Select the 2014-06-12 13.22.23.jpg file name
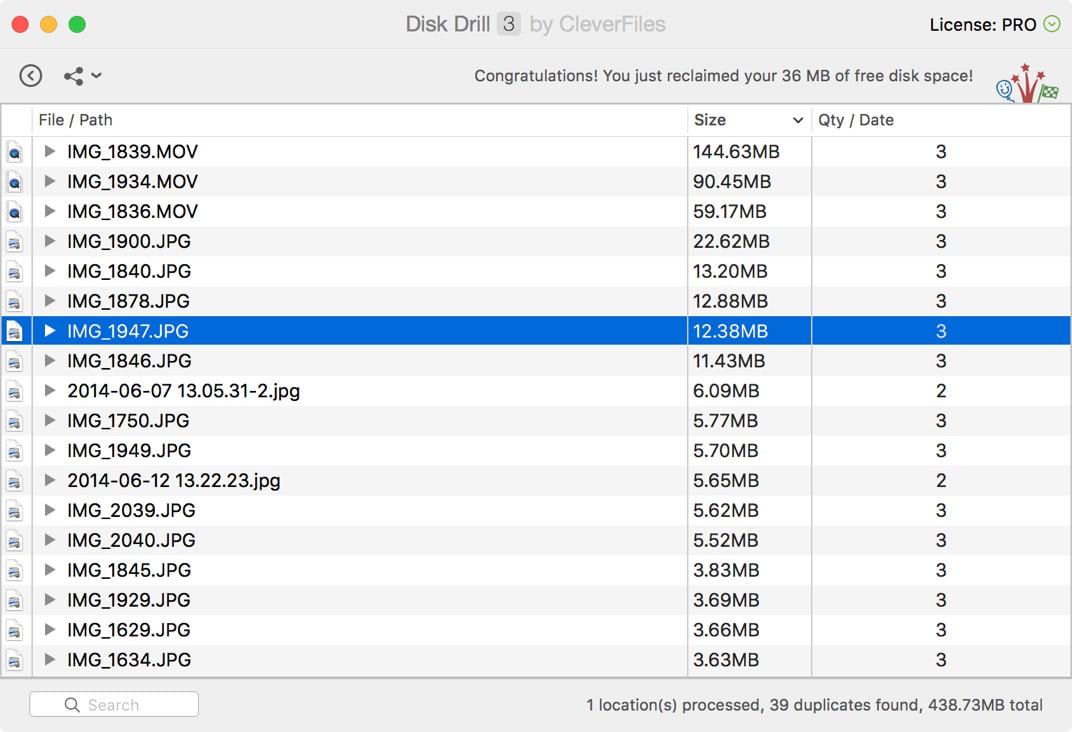 [174, 481]
